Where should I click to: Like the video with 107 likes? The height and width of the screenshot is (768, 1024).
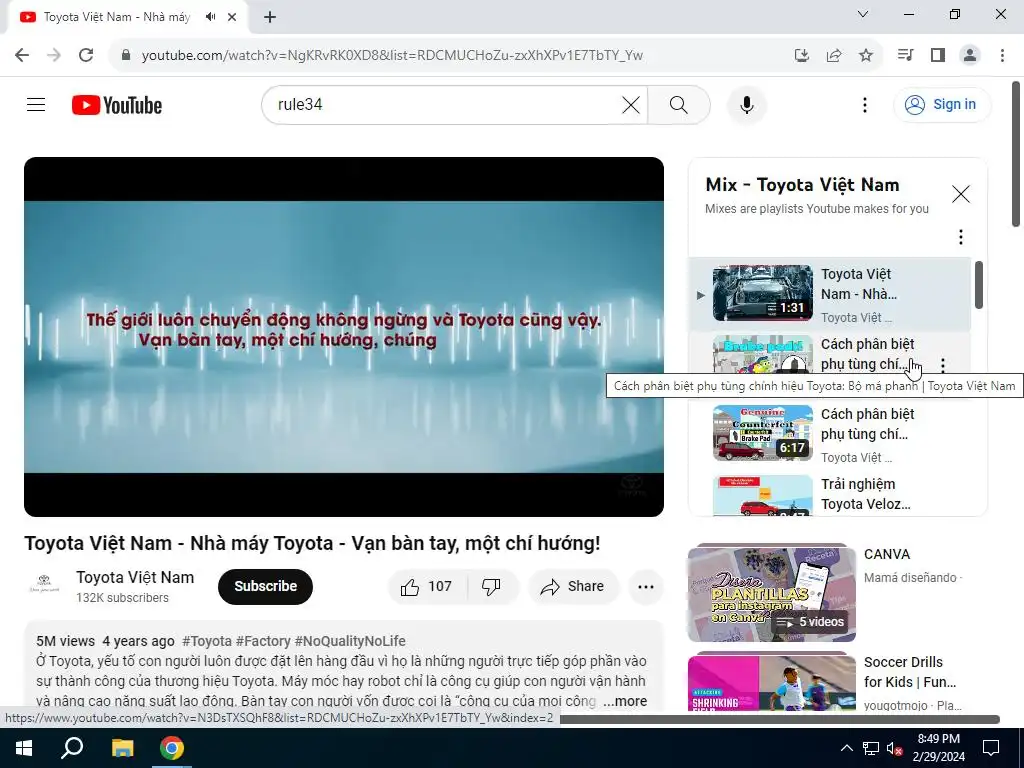click(427, 586)
